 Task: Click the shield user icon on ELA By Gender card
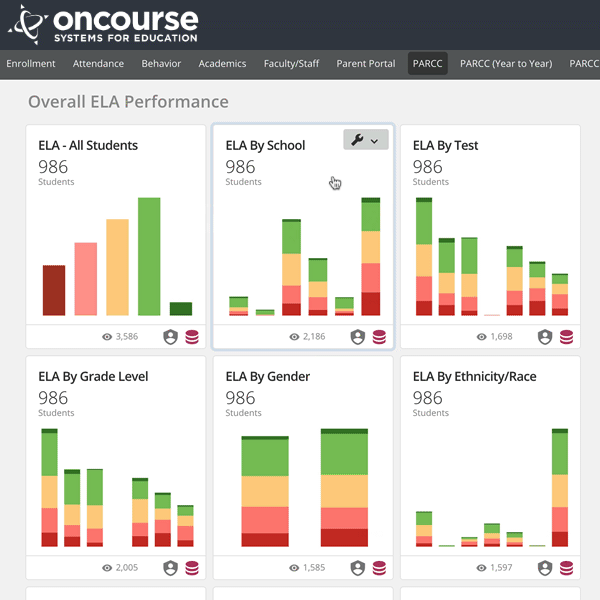click(358, 568)
